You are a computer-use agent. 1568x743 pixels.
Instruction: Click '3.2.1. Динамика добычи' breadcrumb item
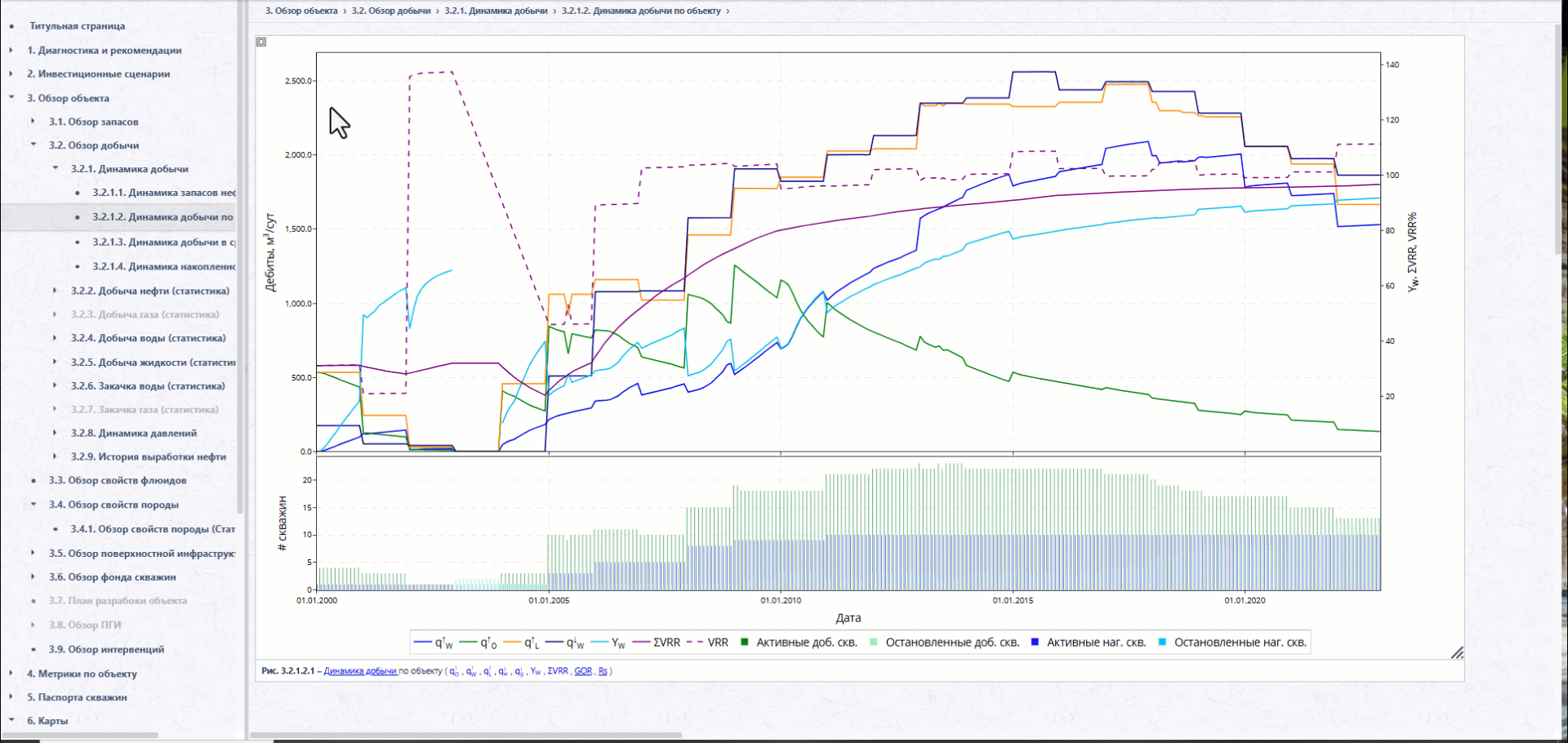(x=496, y=11)
